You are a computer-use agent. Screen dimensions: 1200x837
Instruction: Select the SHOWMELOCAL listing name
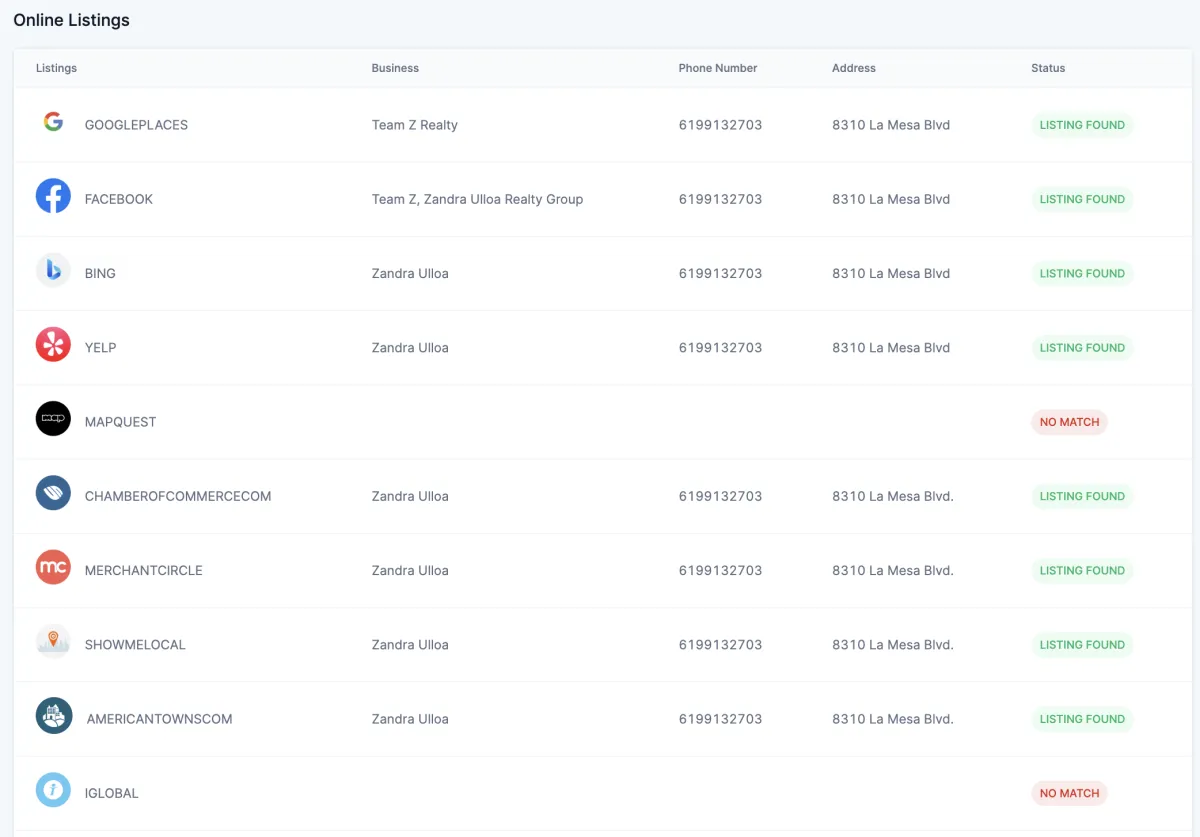[x=135, y=645]
